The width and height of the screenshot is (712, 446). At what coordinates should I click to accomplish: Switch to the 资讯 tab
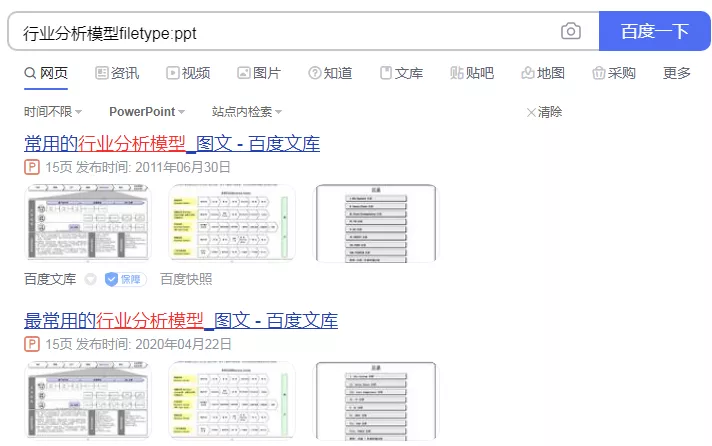click(x=117, y=73)
